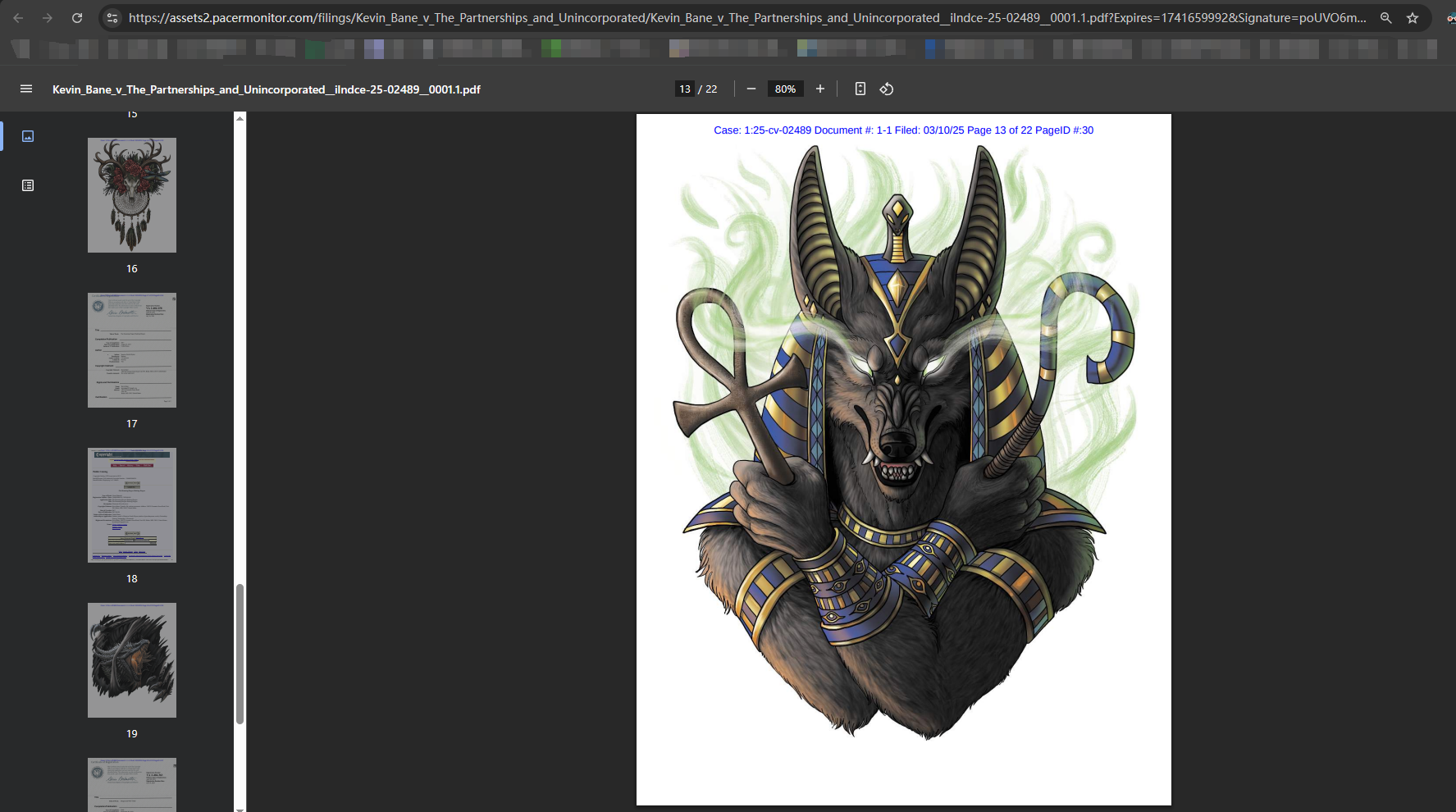1456x812 pixels.
Task: Click the PDF file name title
Action: tap(267, 89)
